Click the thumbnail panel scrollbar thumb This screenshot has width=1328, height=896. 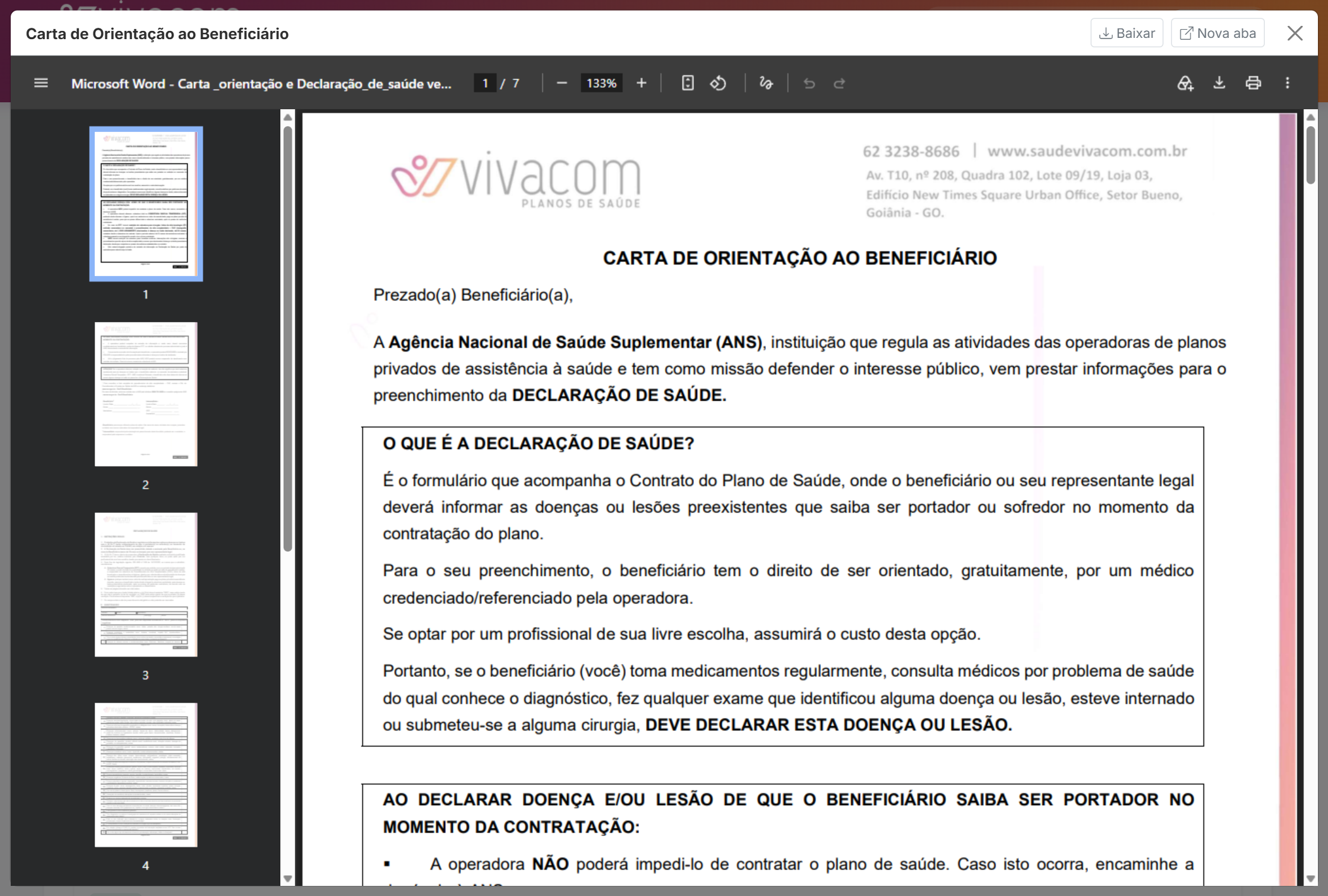[x=288, y=338]
